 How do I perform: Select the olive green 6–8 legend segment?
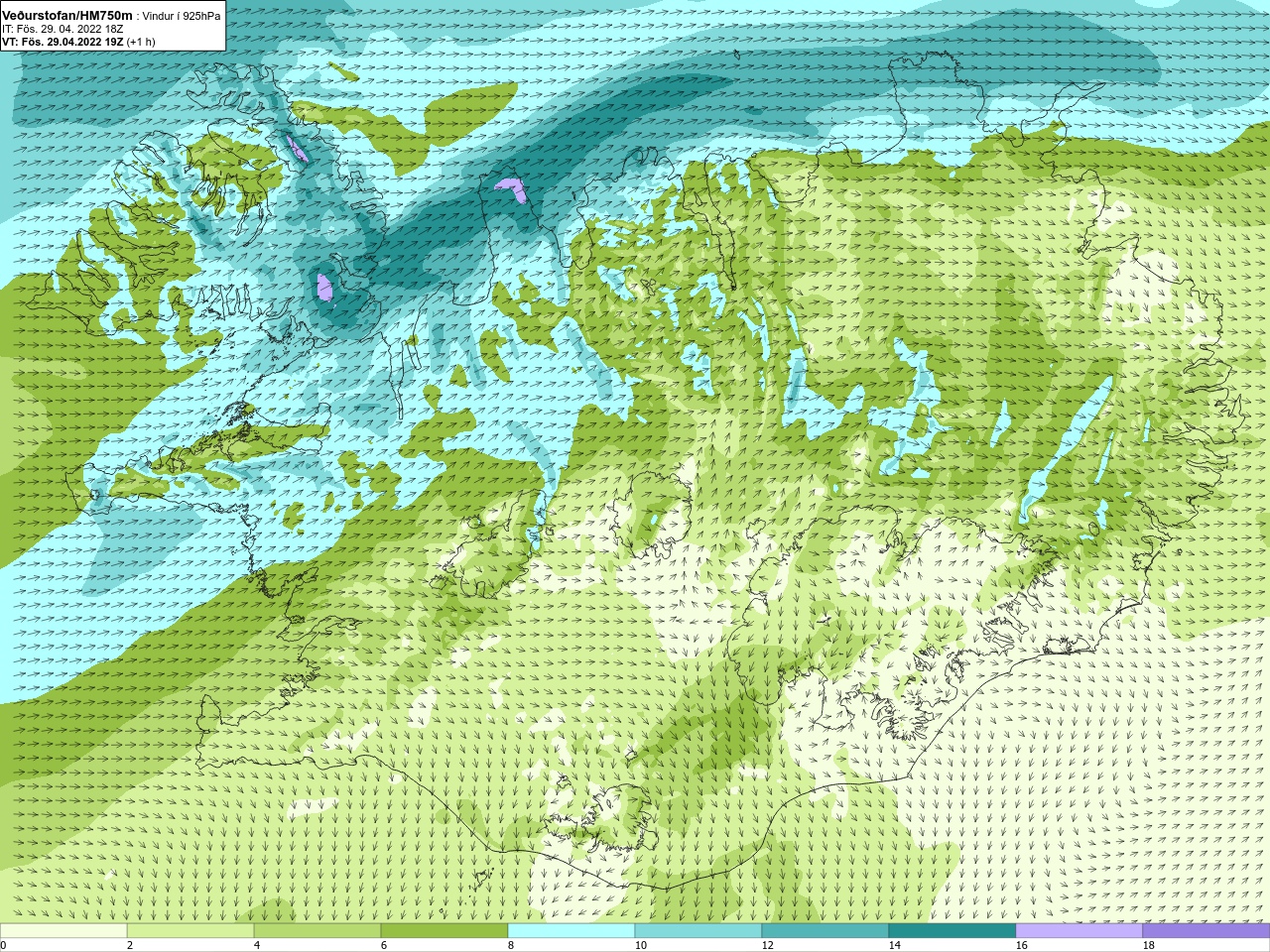(x=444, y=931)
